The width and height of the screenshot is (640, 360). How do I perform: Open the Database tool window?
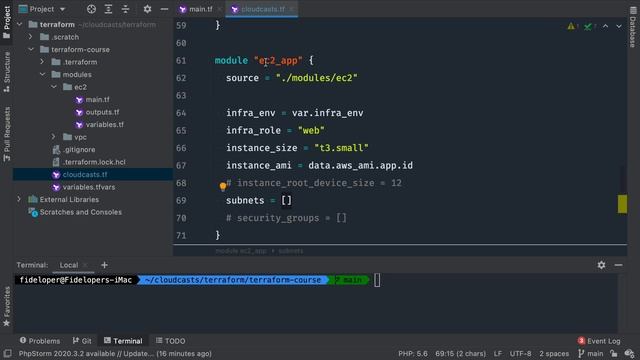[x=633, y=27]
